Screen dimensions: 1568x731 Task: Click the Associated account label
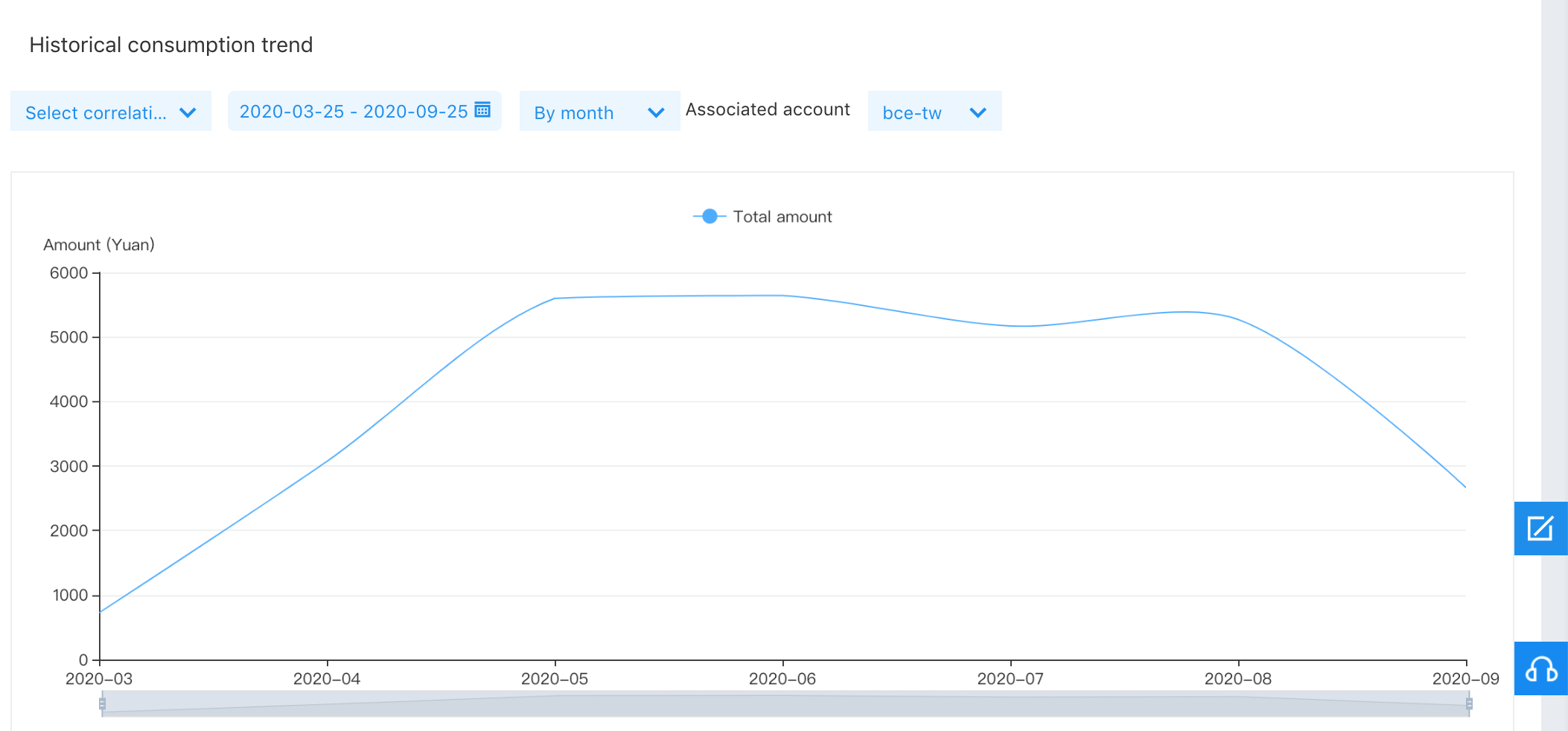768,109
